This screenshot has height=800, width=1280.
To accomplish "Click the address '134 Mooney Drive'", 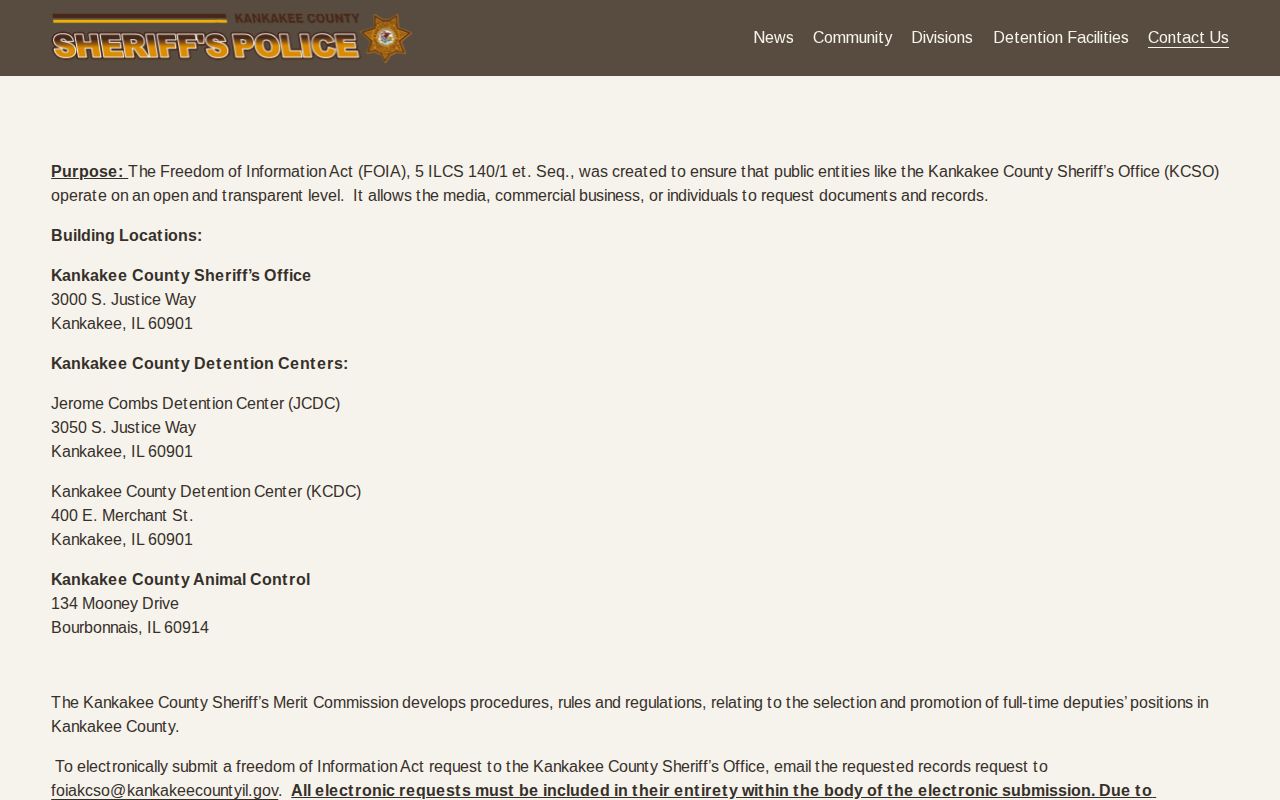I will tap(115, 603).
